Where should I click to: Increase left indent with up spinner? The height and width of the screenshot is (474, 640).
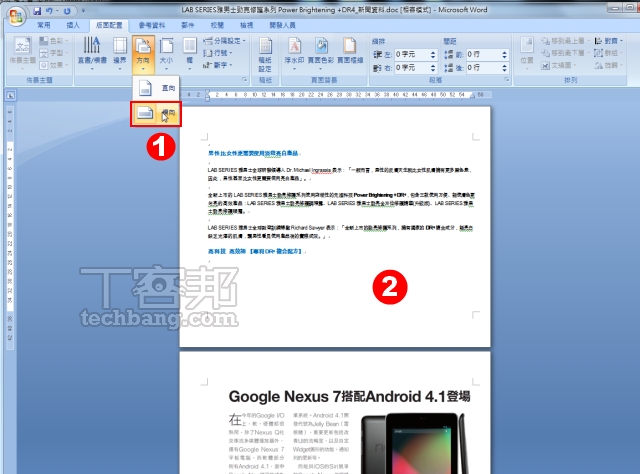433,52
